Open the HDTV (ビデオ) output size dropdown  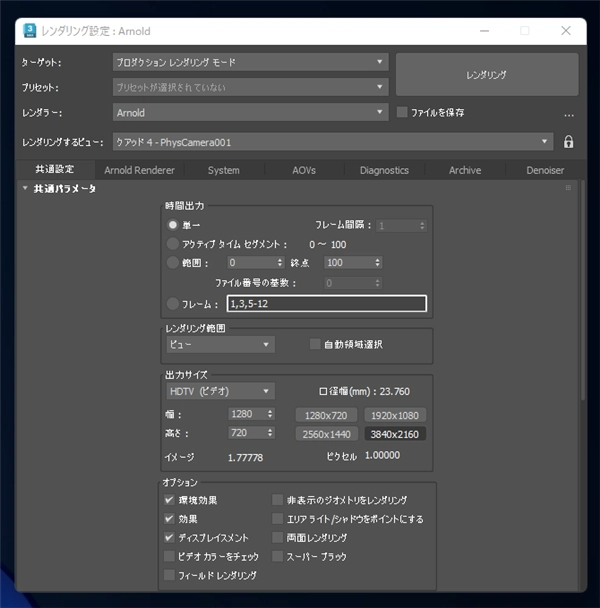point(220,391)
